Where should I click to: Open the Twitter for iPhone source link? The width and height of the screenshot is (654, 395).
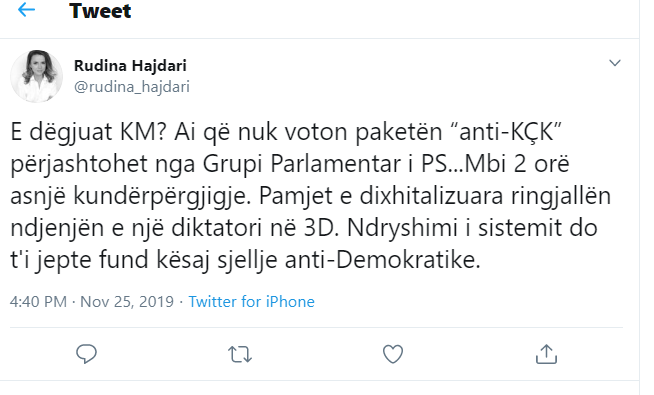pos(252,302)
